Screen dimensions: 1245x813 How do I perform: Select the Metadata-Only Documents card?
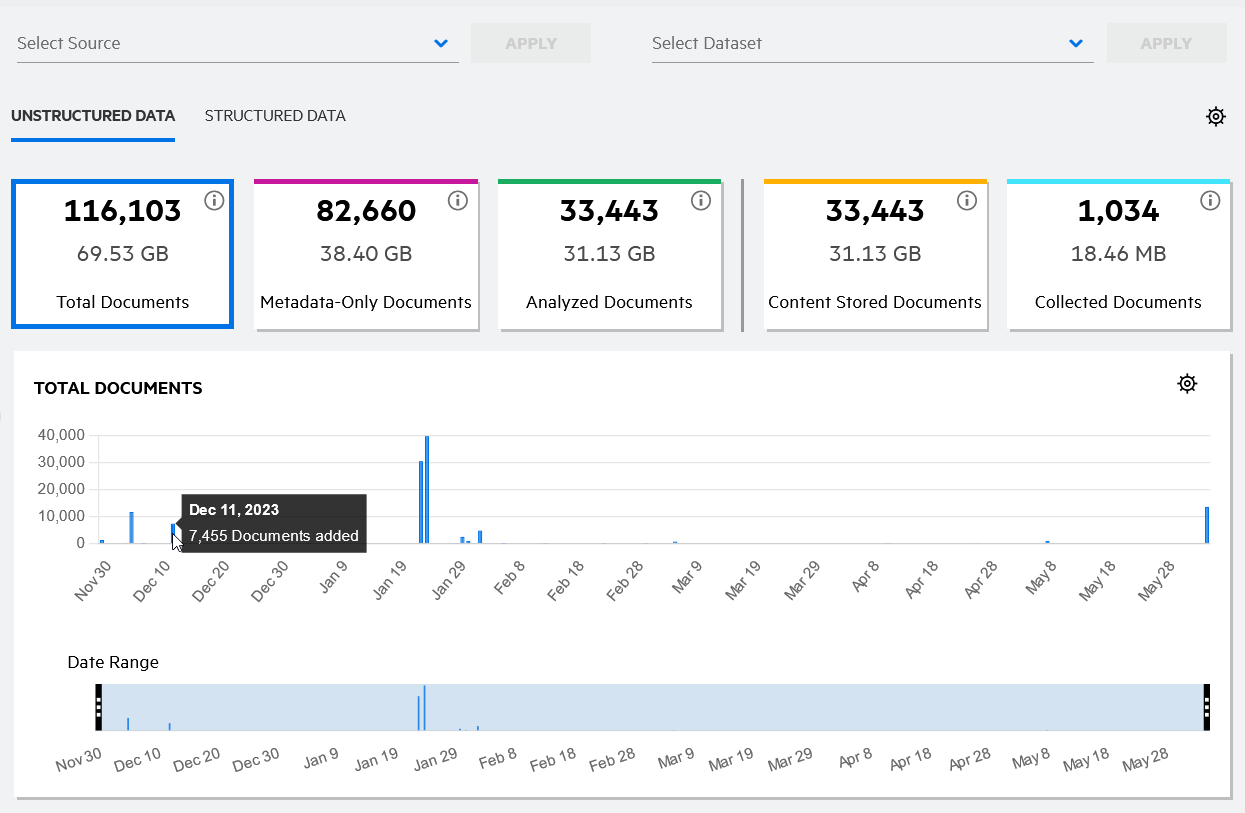pos(366,256)
